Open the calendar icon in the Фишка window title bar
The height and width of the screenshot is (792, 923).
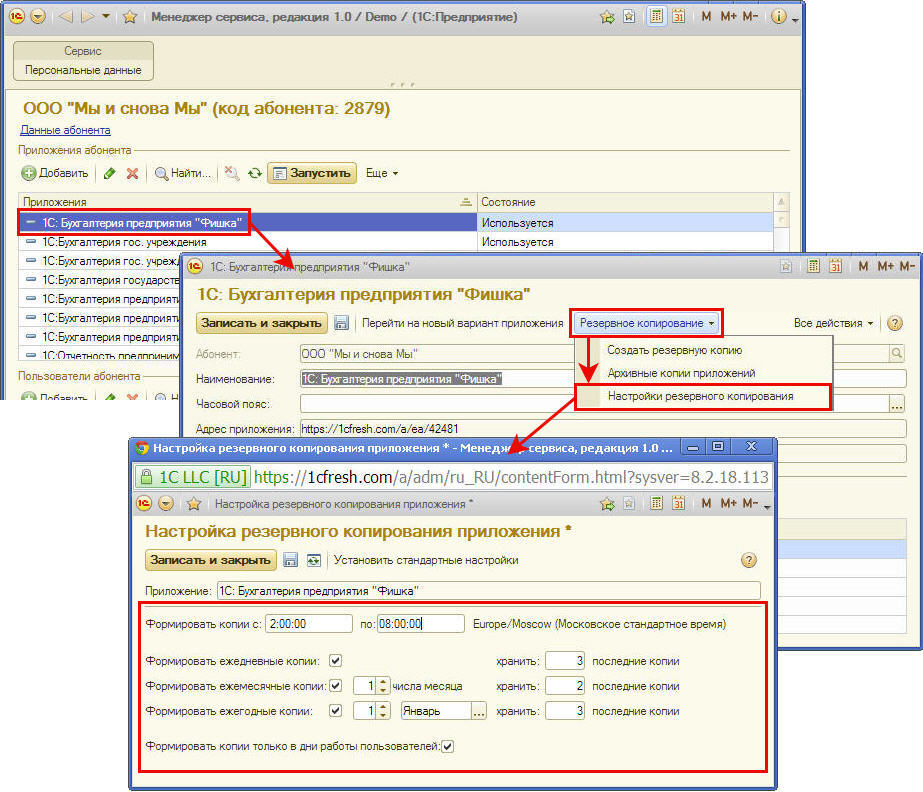coord(835,266)
